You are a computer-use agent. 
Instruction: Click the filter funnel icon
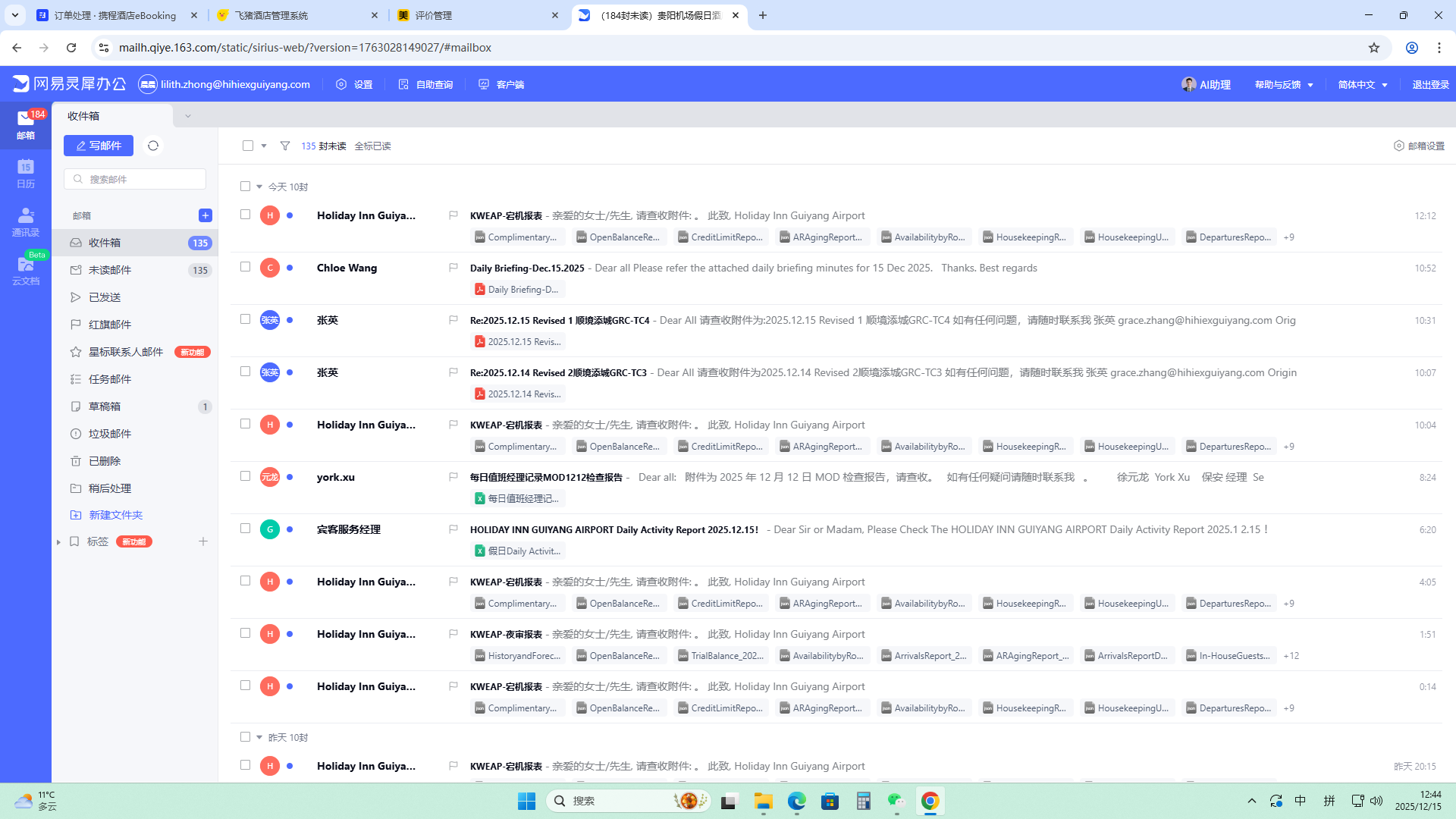tap(285, 146)
